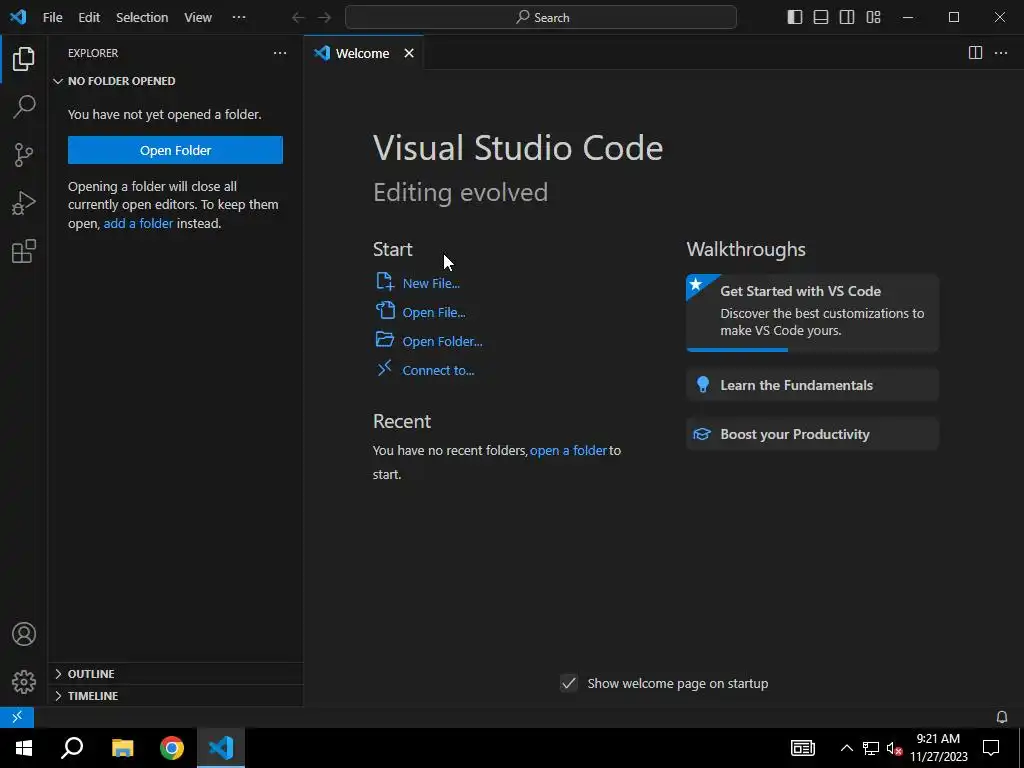Click muted volume icon in tray
Viewport: 1024px width, 768px height.
(895, 748)
